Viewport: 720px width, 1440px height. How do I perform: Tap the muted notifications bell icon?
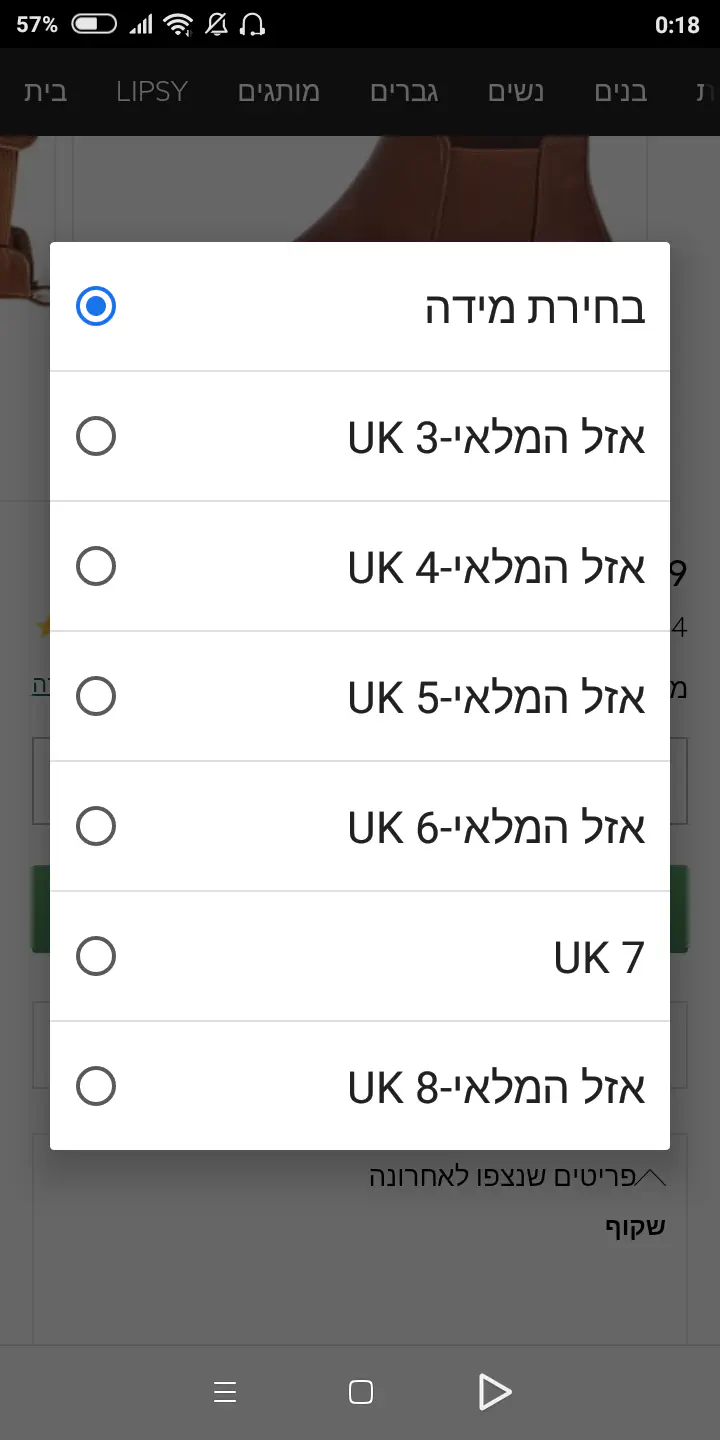point(216,24)
